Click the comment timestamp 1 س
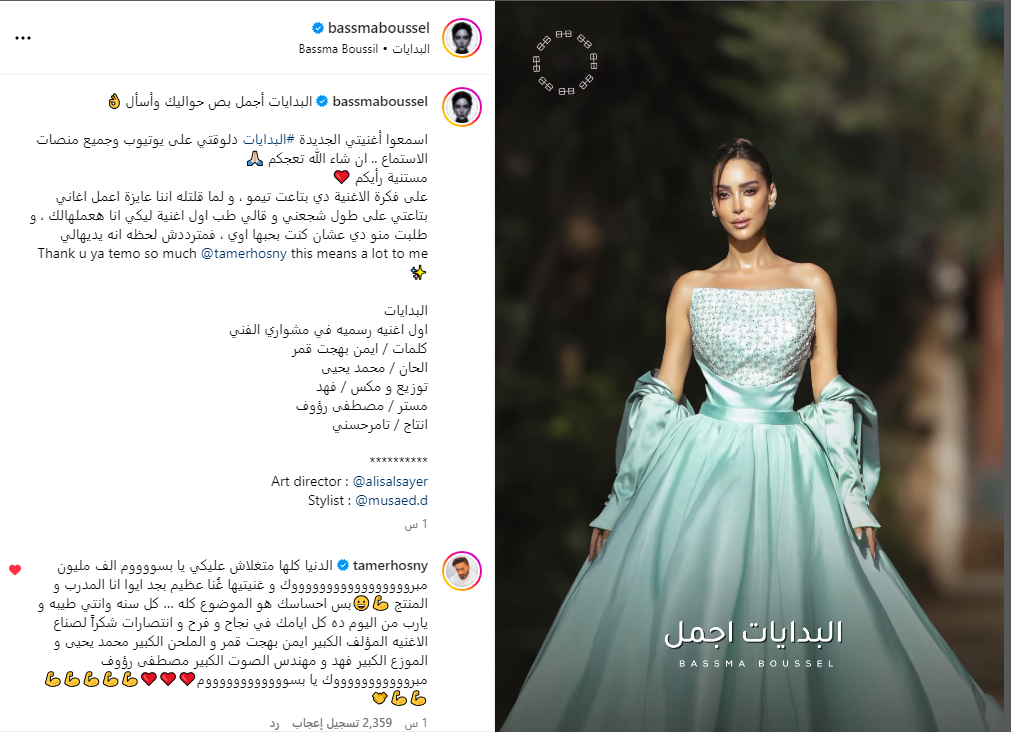Viewport: 1011px width, 732px height. pyautogui.click(x=416, y=724)
